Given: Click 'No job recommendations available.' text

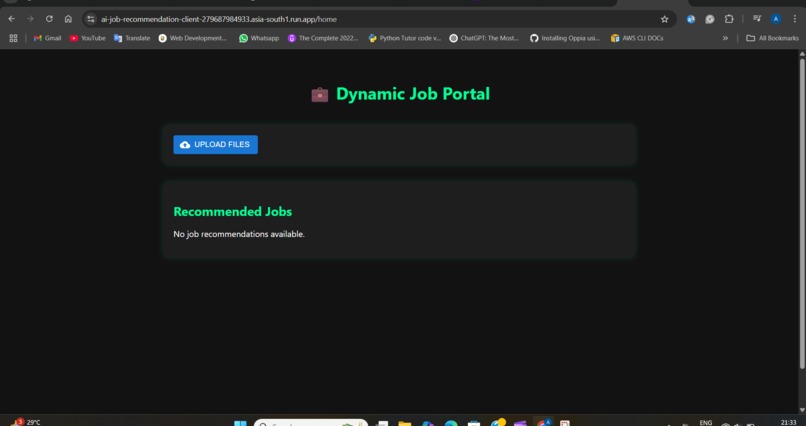Looking at the screenshot, I should 239,234.
